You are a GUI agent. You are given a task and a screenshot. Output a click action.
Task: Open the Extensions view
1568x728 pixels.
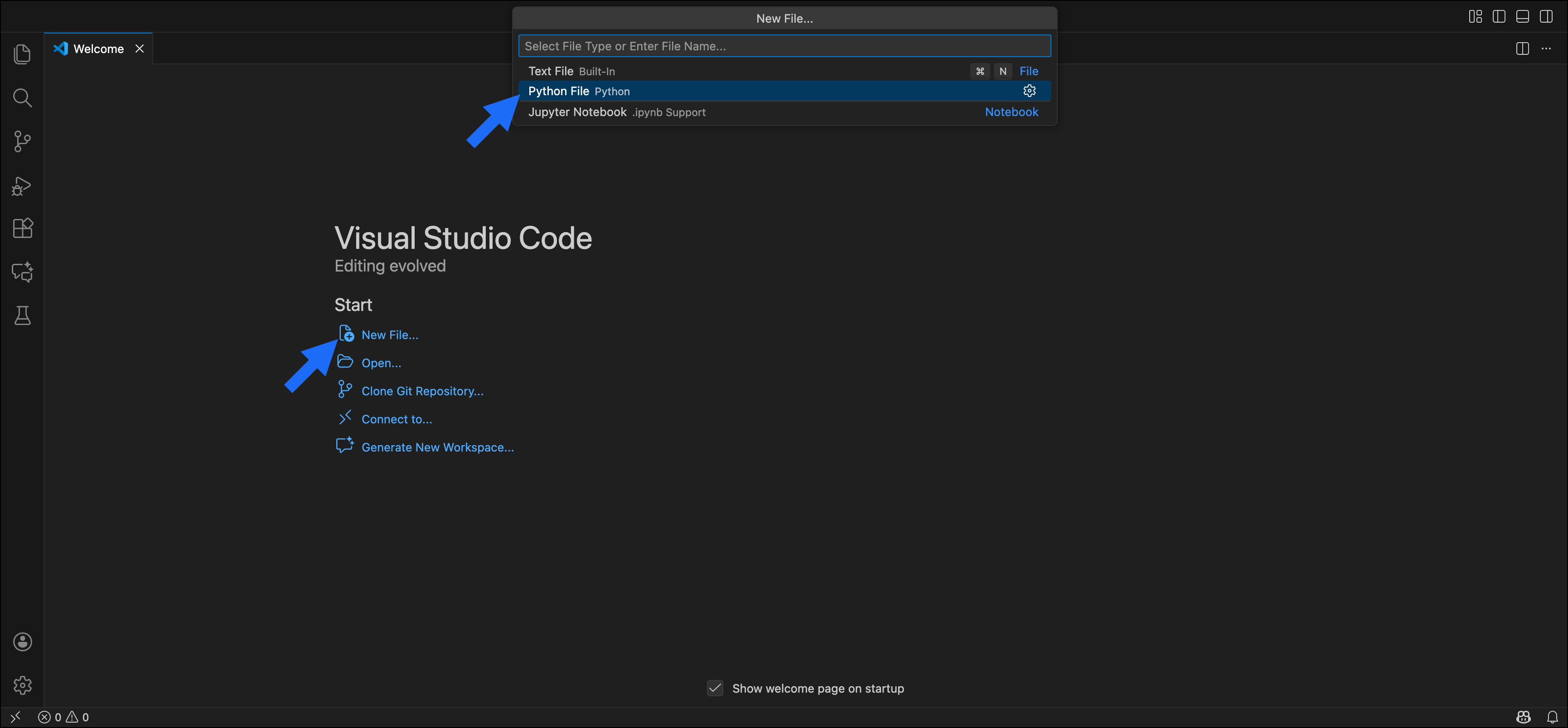coord(22,228)
